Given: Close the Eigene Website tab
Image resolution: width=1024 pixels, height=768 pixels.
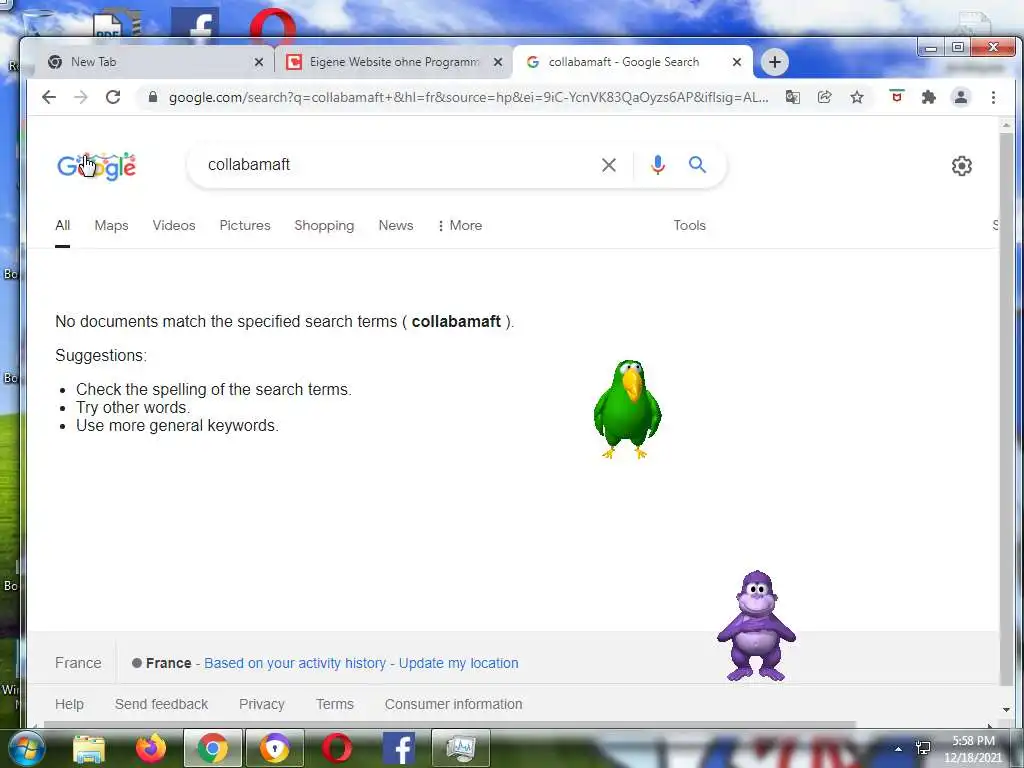Looking at the screenshot, I should (498, 62).
